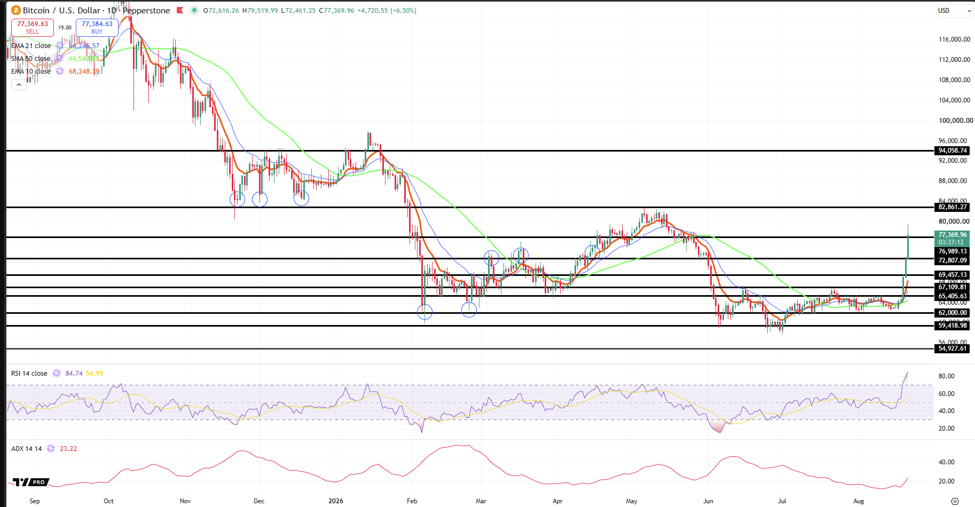Select the SMA 50 close legend label
This screenshot has width=975, height=507.
click(31, 58)
